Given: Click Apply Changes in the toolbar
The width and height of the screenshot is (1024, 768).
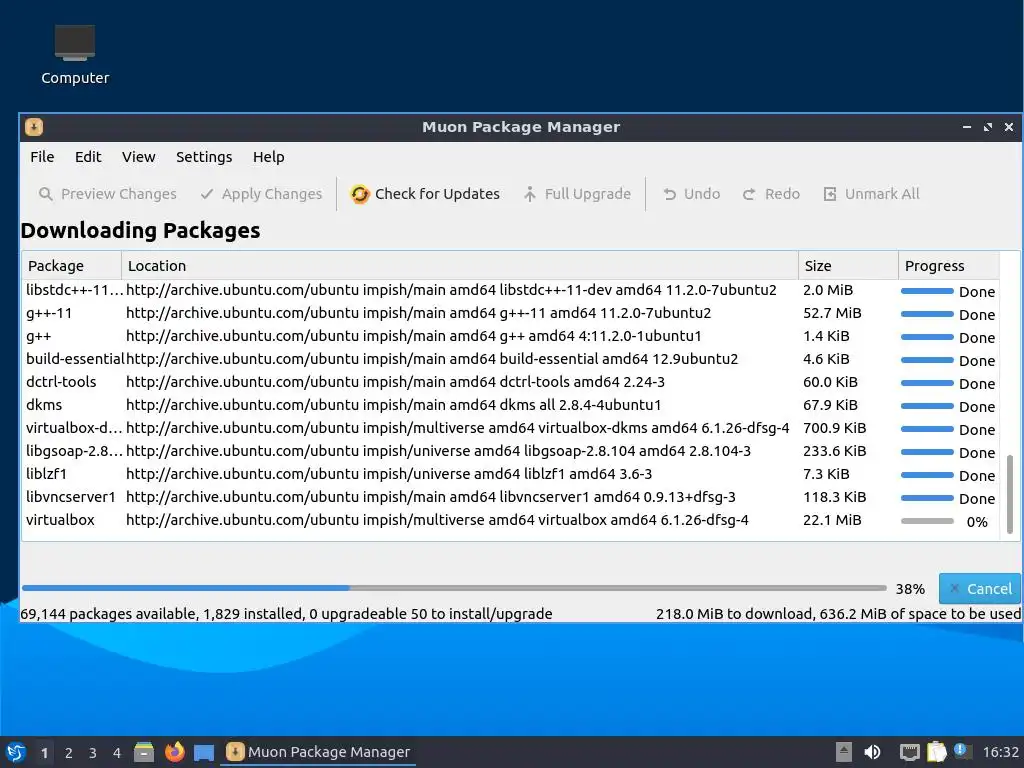Looking at the screenshot, I should (261, 194).
